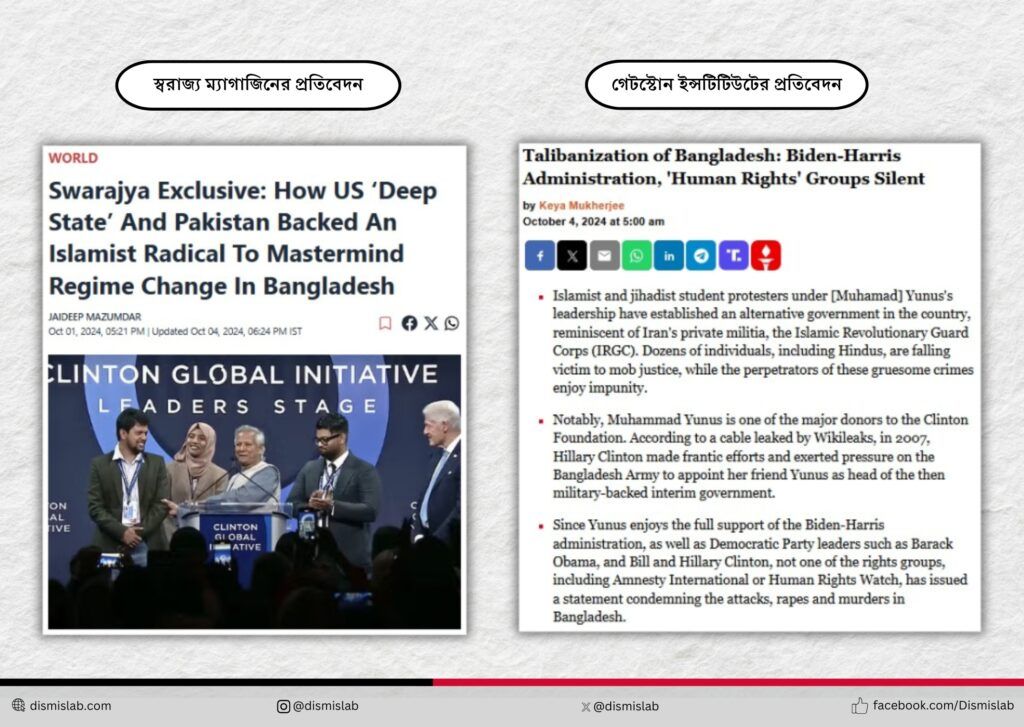This screenshot has height=727, width=1024.
Task: Share Swarajya article via X icon
Action: 431,323
